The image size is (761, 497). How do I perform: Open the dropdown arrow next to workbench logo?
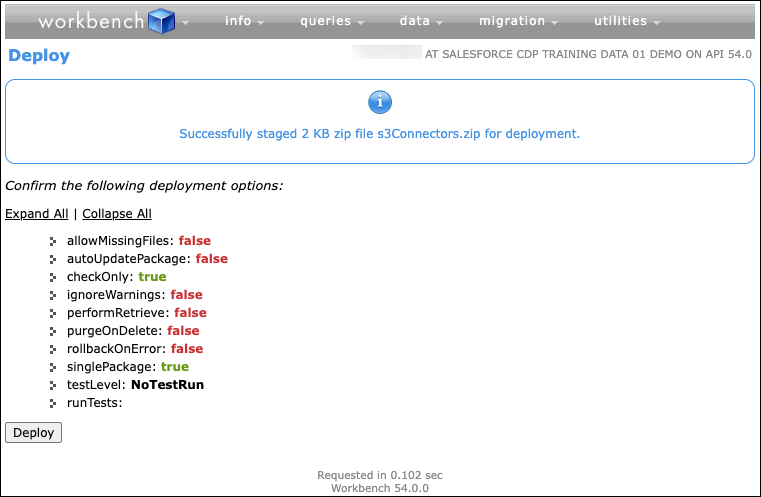pos(185,22)
